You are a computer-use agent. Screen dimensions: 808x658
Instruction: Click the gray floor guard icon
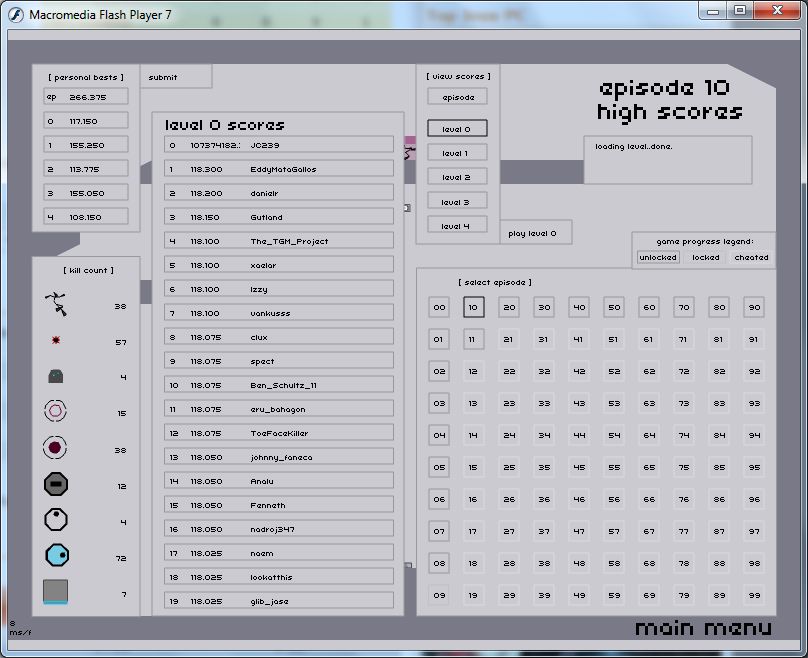56,376
